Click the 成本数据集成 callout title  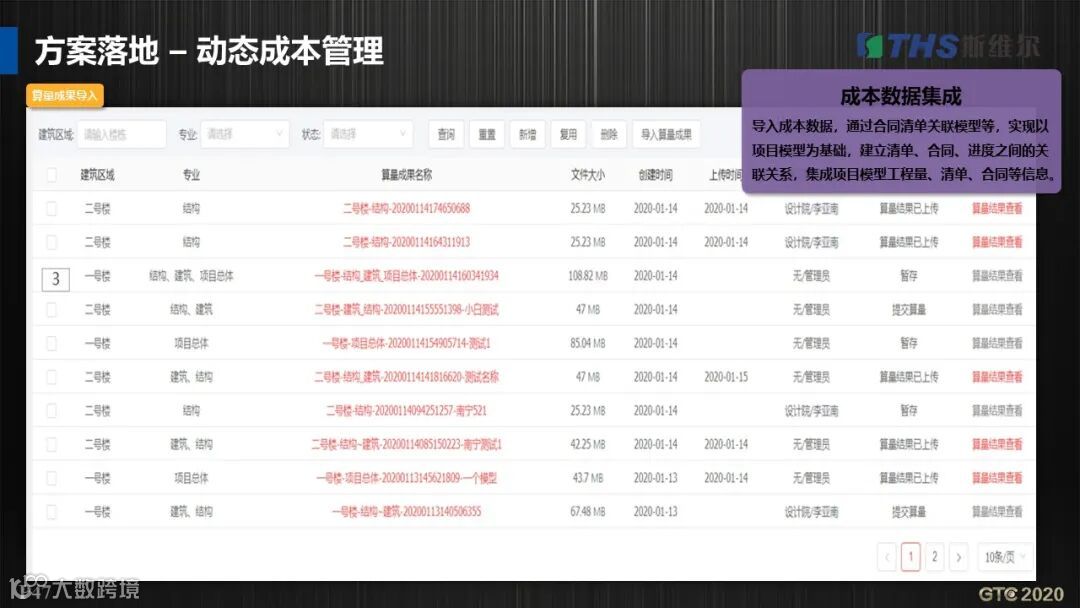[x=901, y=96]
